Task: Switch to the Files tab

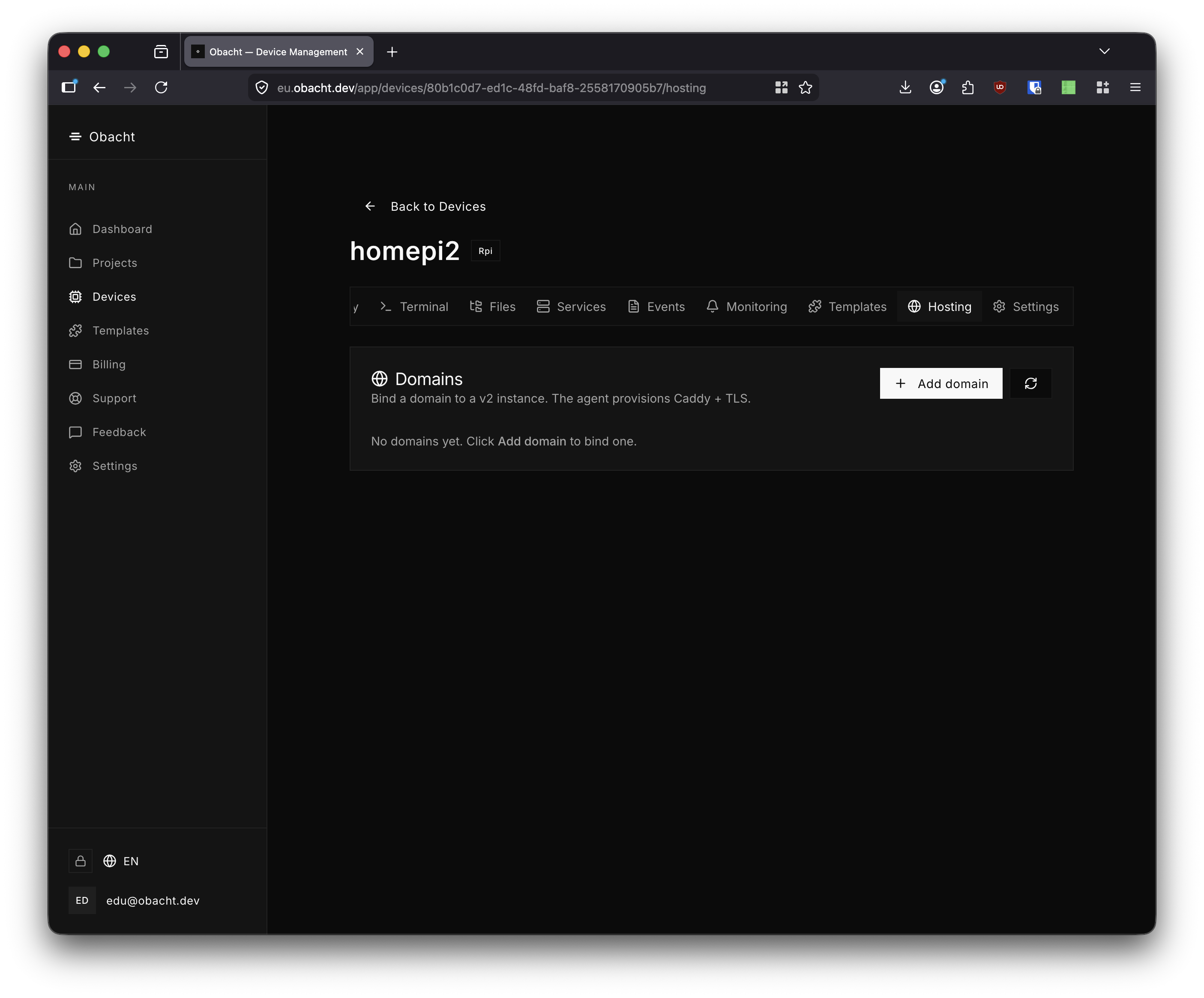Action: (492, 307)
